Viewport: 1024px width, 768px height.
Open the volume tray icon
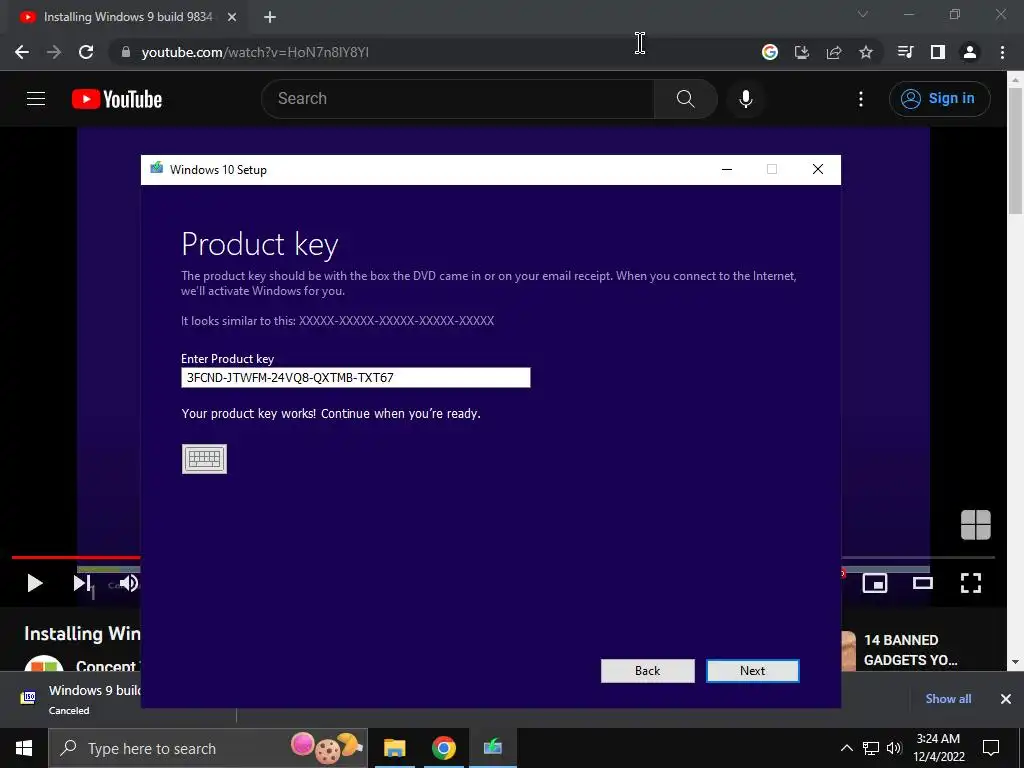pyautogui.click(x=894, y=748)
